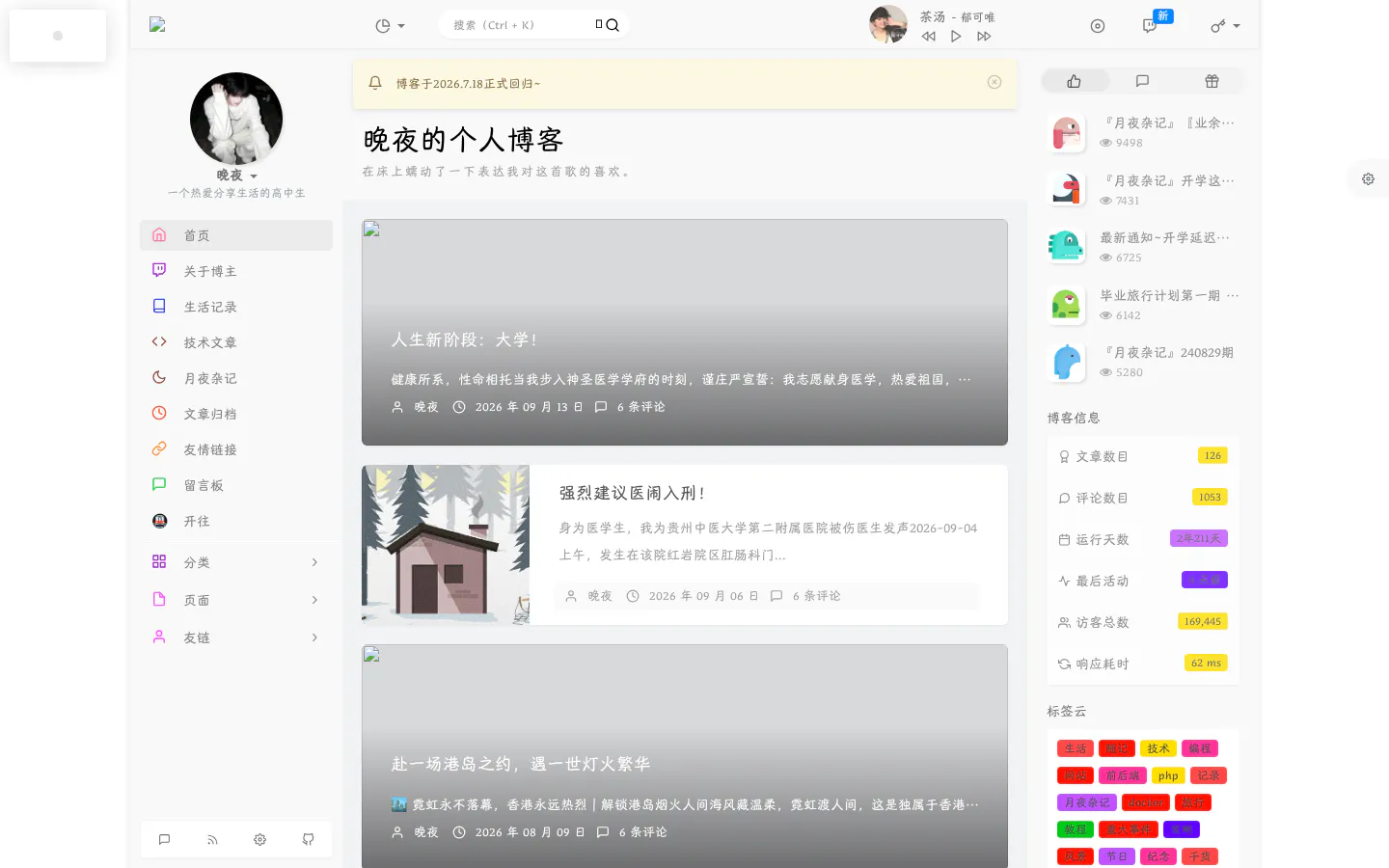Click the bottom sidebar settings gear
The height and width of the screenshot is (868, 1389).
coord(259,839)
